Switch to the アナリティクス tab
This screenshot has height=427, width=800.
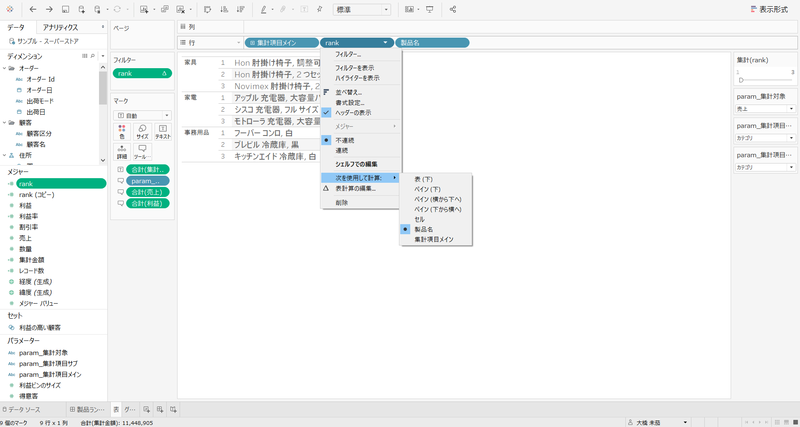pos(60,28)
